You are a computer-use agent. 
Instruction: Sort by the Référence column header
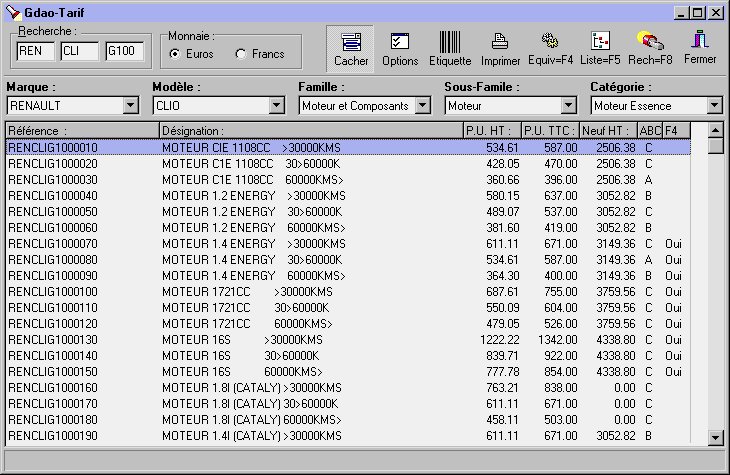click(82, 131)
